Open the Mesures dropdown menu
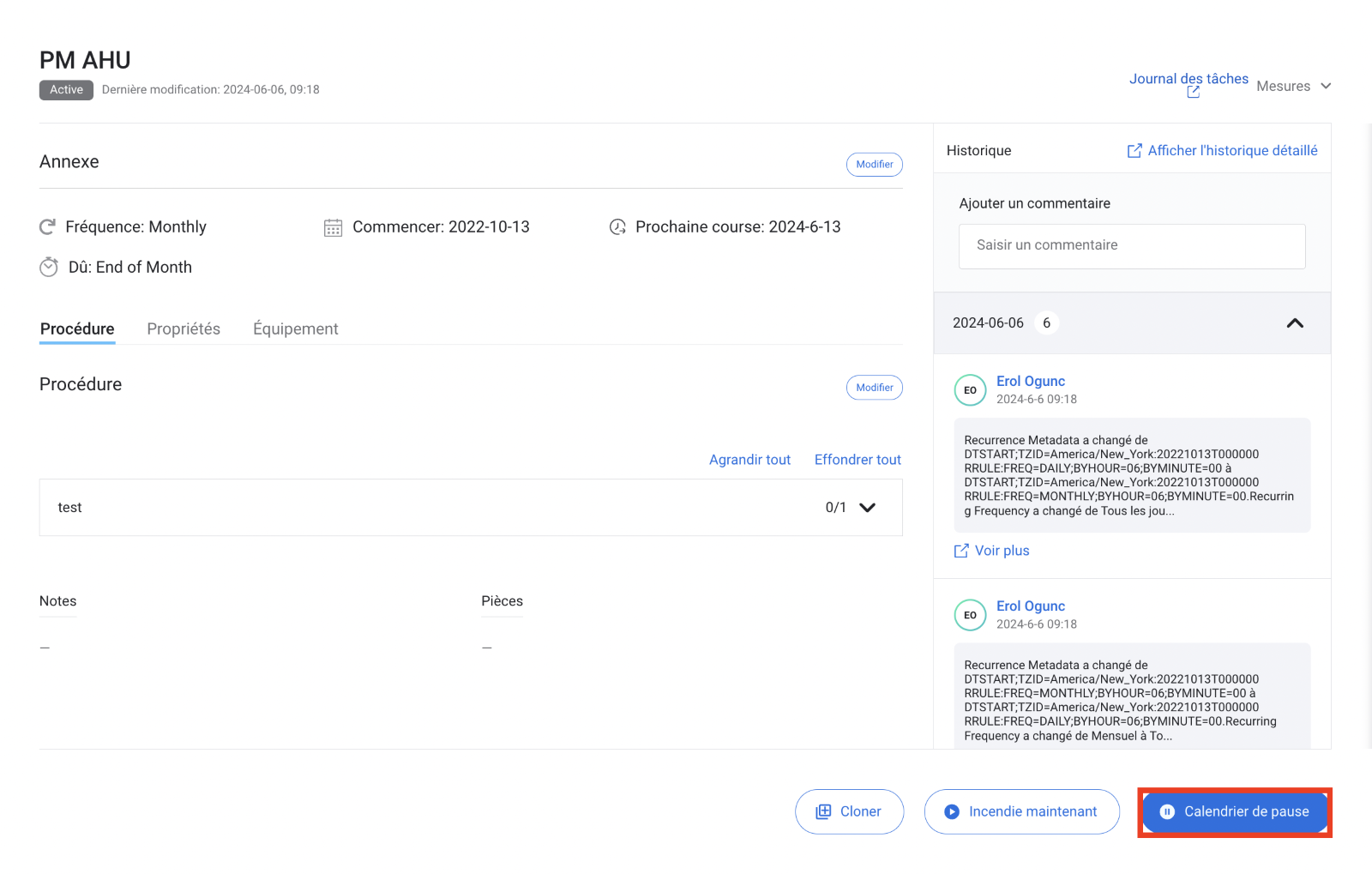 click(x=1293, y=86)
